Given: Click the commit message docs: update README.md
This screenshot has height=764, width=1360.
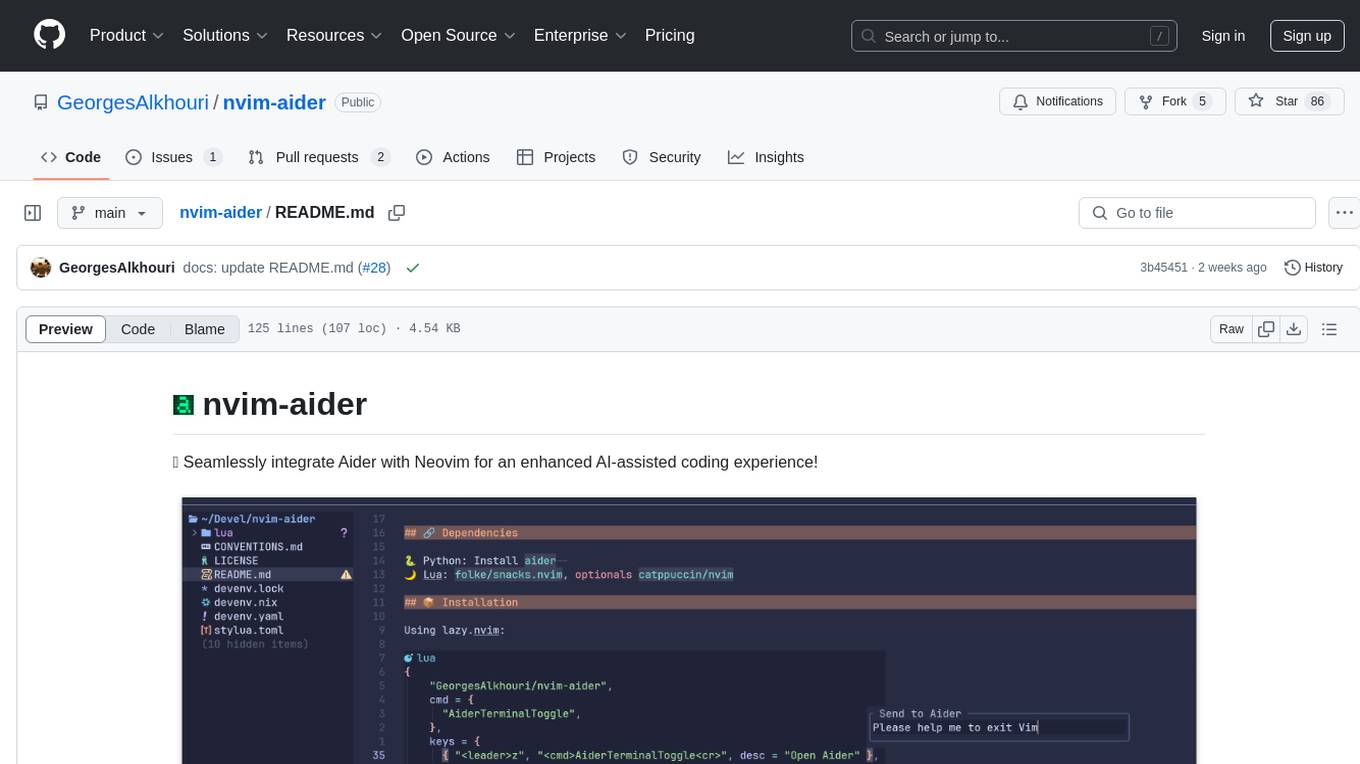Looking at the screenshot, I should [x=268, y=268].
